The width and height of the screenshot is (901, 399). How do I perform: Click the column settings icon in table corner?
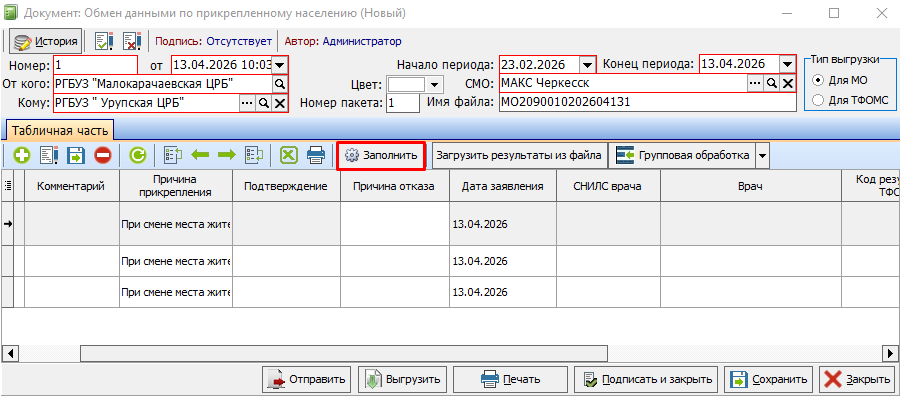coord(7,185)
